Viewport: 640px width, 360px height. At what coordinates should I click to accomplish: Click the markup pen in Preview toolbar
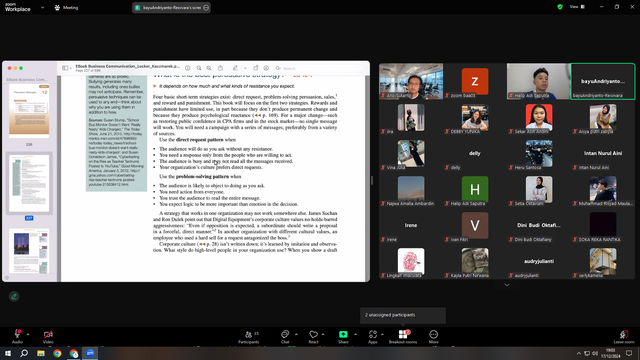(235, 68)
